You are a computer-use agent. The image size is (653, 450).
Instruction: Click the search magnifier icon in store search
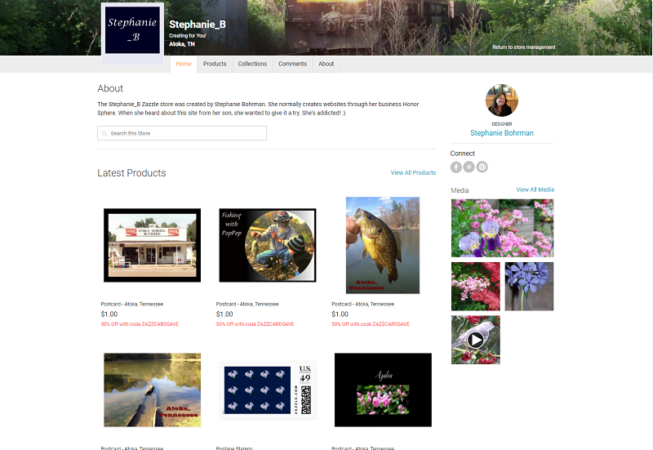[x=105, y=134]
